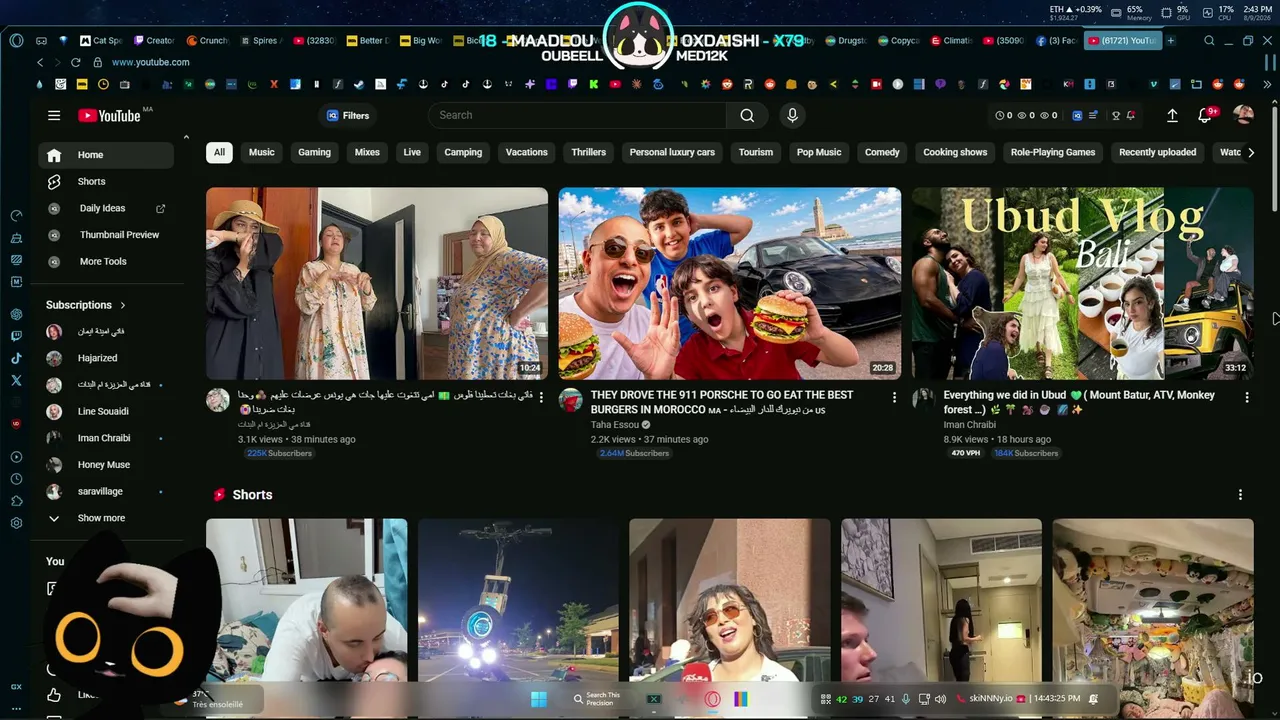
Task: Open X from the browser sidebar
Action: [16, 380]
